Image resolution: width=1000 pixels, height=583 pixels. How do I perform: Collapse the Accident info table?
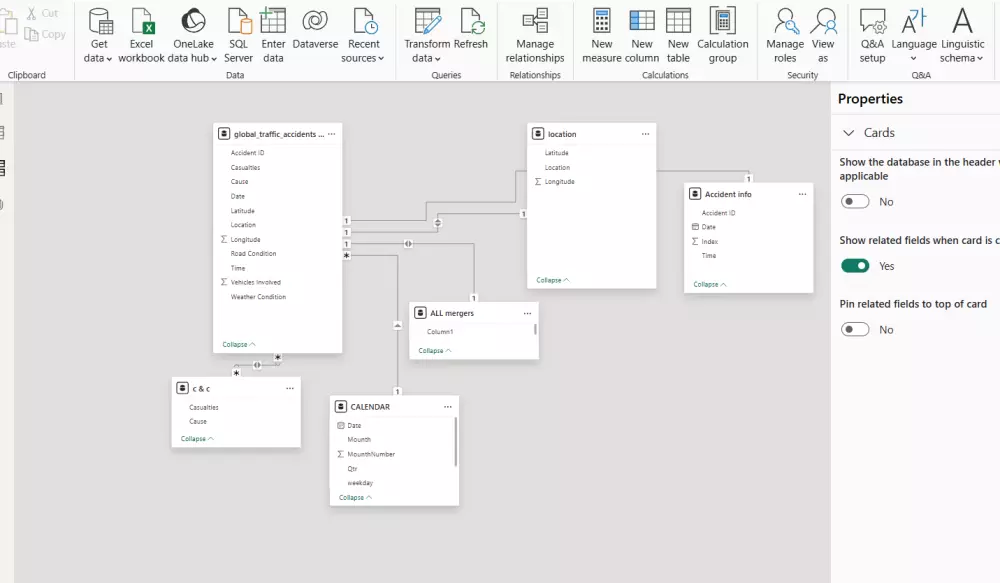coord(709,284)
